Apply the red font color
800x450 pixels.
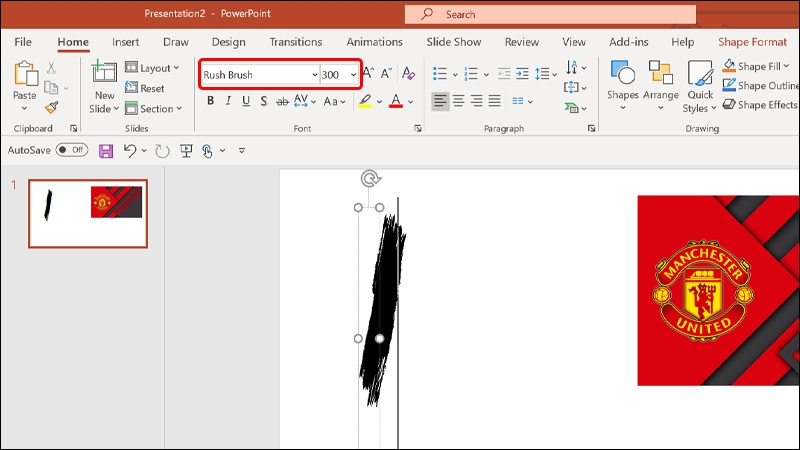tap(396, 101)
